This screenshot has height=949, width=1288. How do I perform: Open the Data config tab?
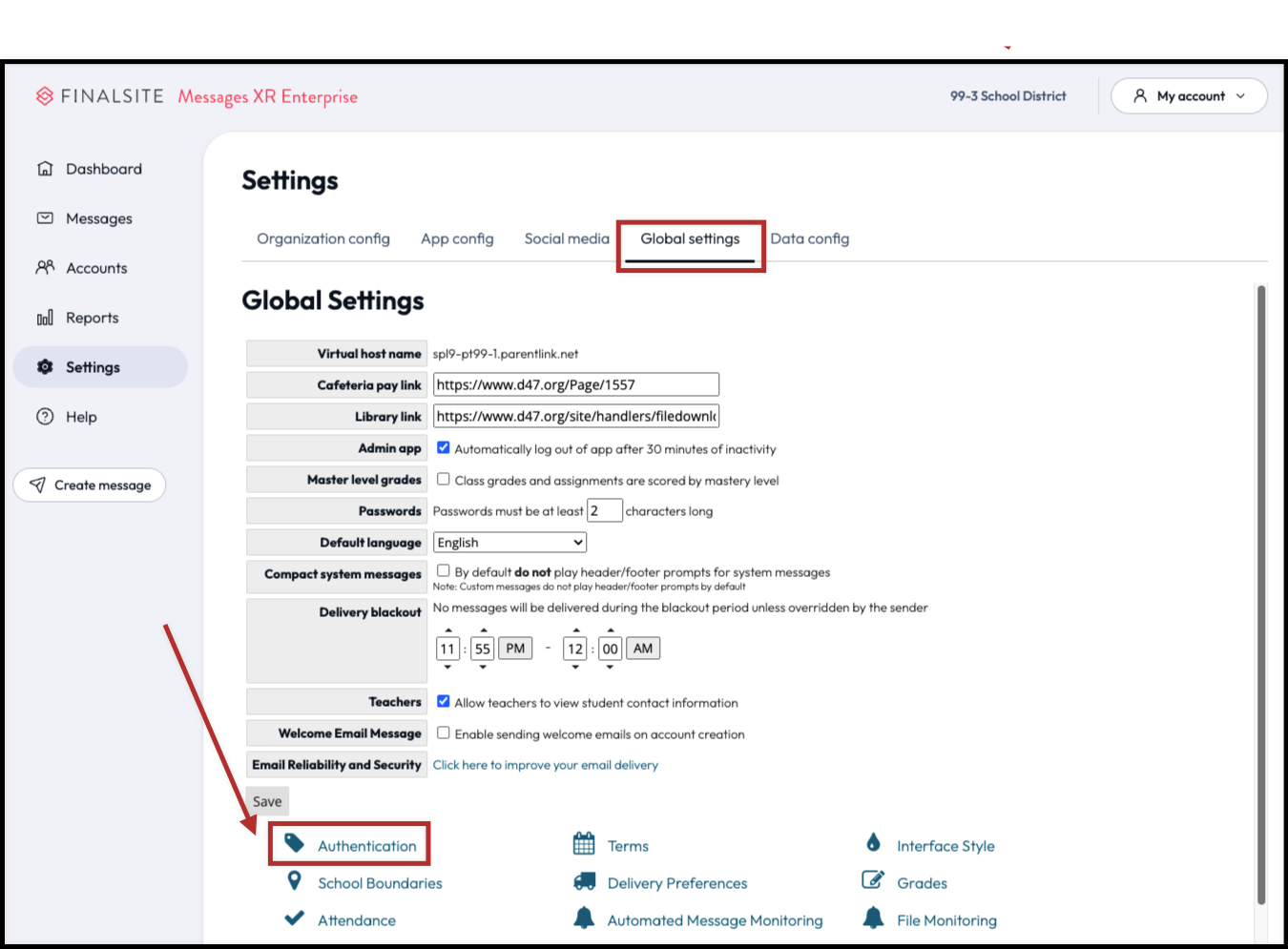809,238
